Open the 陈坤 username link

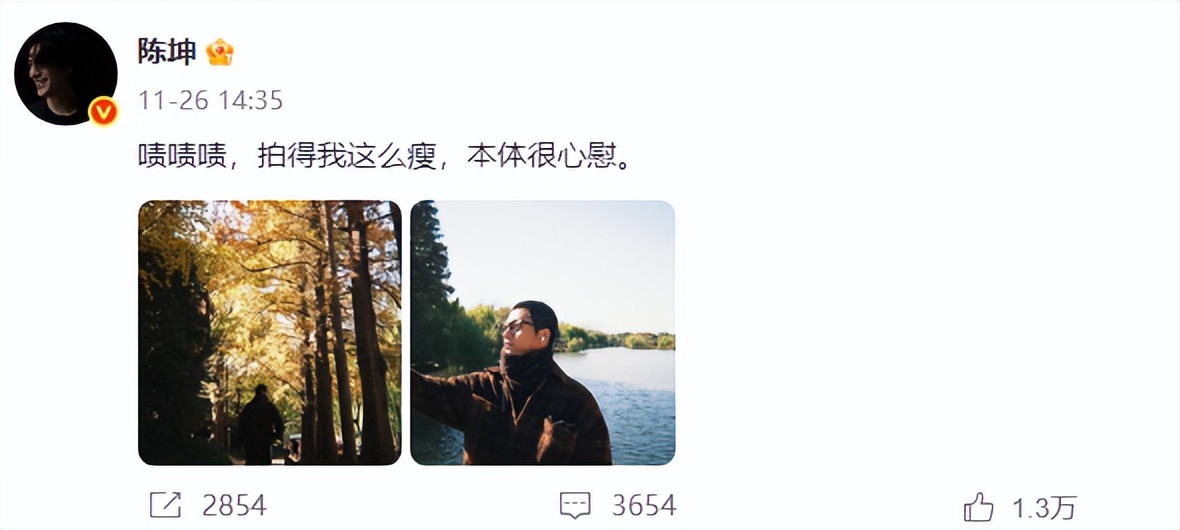click(x=166, y=52)
